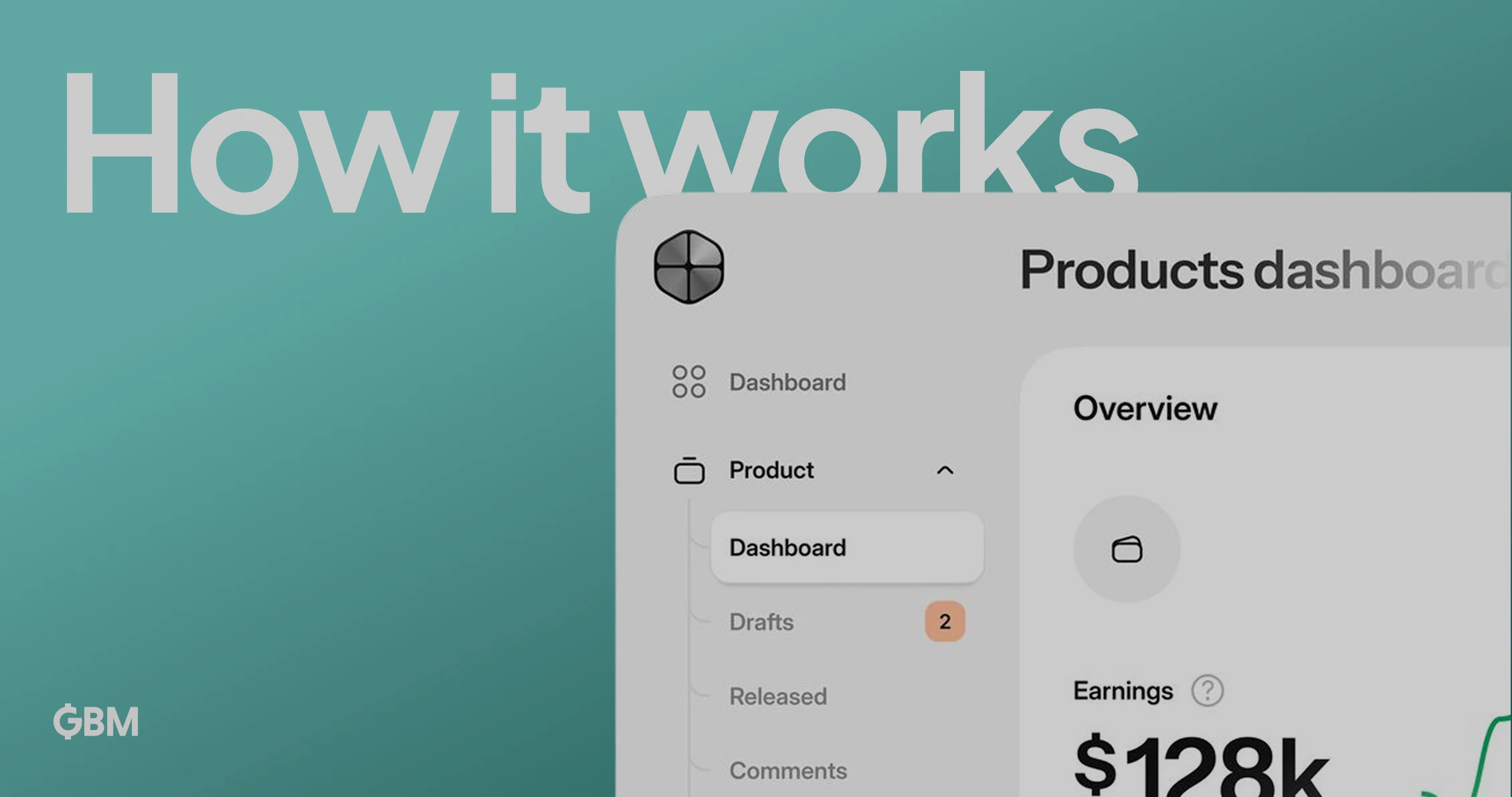The image size is (1512, 797).
Task: Click the Earnings help question-mark icon
Action: (1207, 691)
